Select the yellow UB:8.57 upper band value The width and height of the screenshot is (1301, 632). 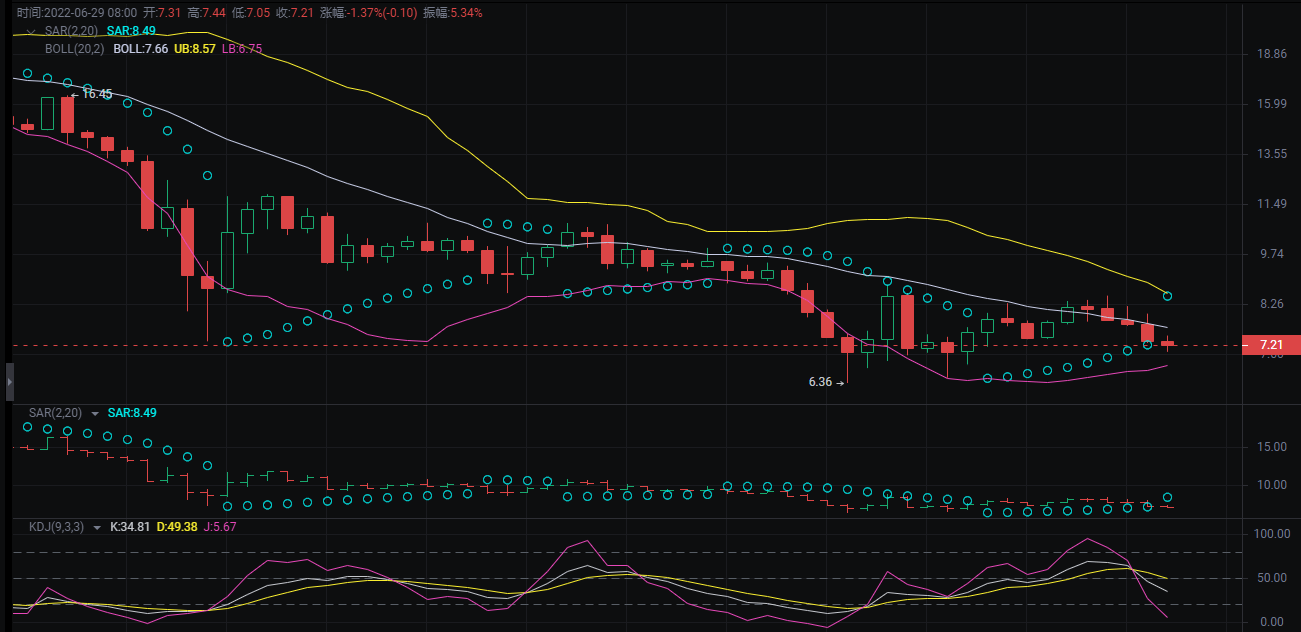click(194, 47)
